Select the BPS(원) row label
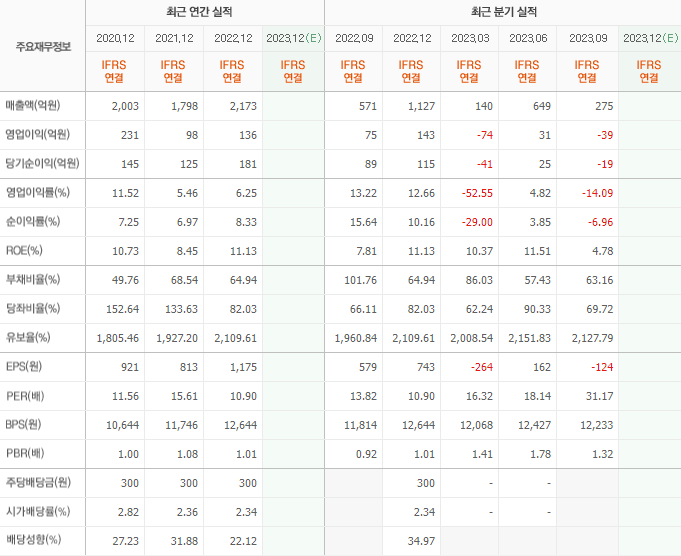 tap(23, 424)
